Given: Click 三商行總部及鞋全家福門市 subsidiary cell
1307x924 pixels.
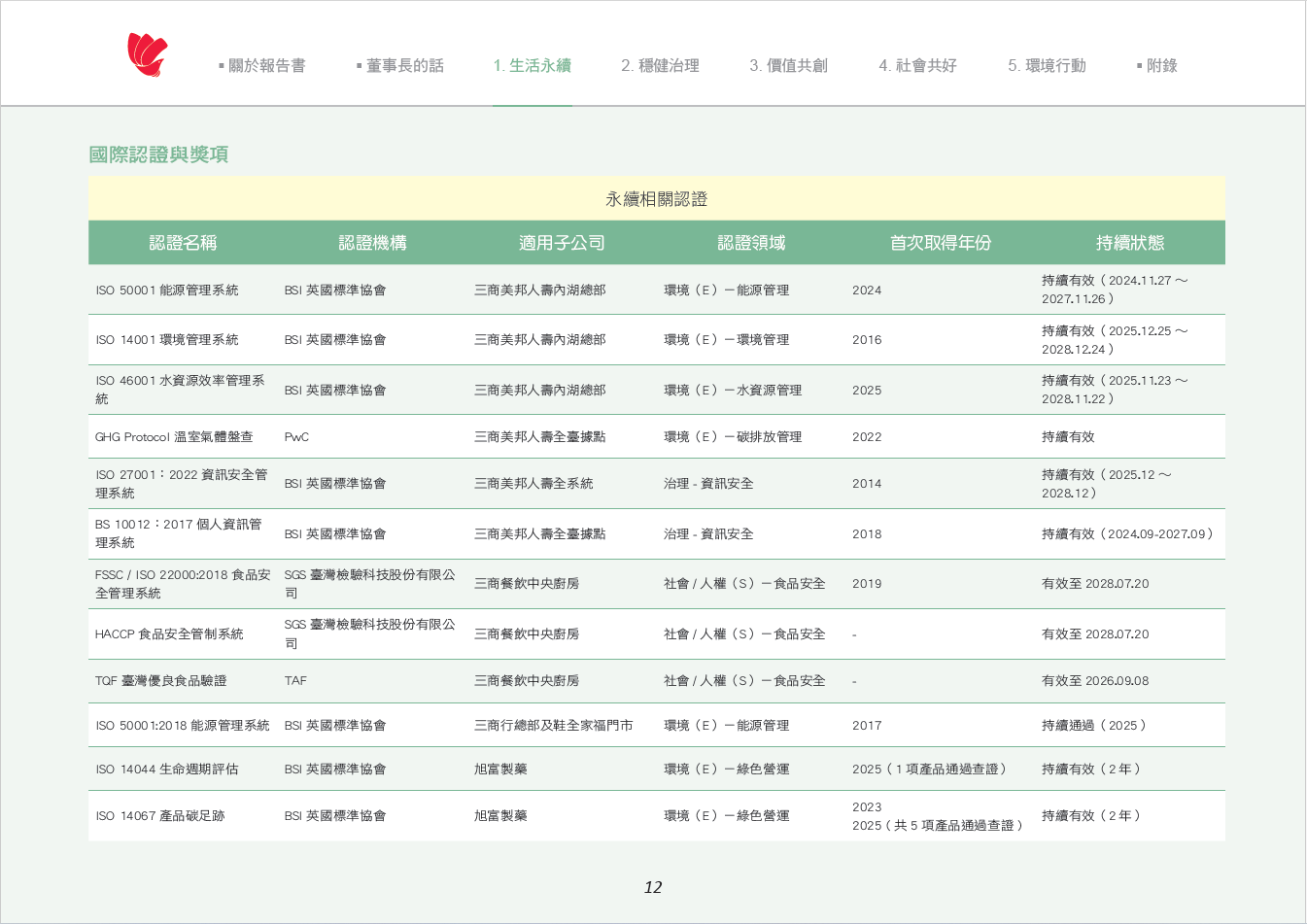Looking at the screenshot, I should tap(554, 726).
